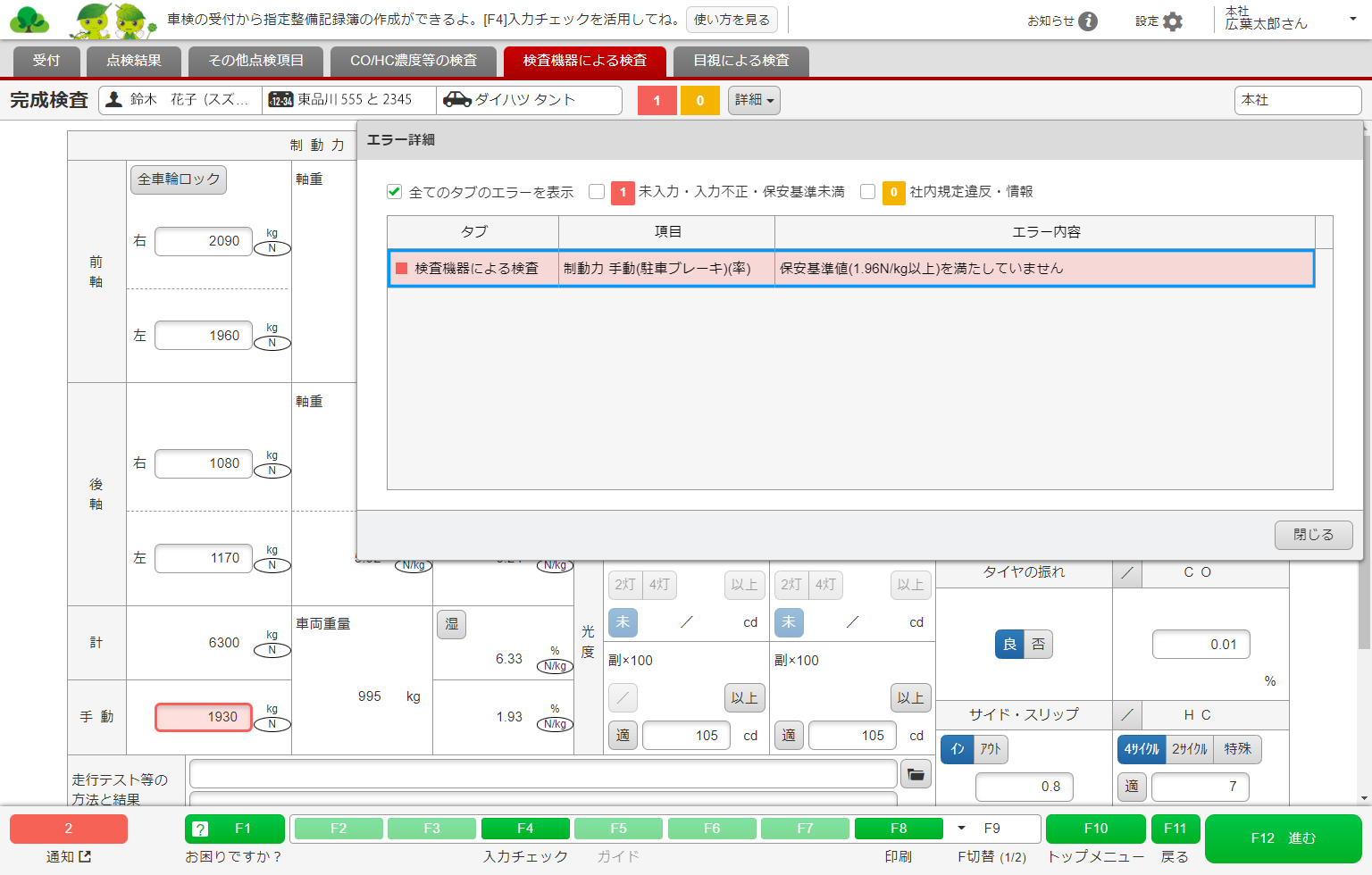Click the help question mark icon on F1
This screenshot has height=875, width=1372.
pyautogui.click(x=198, y=829)
